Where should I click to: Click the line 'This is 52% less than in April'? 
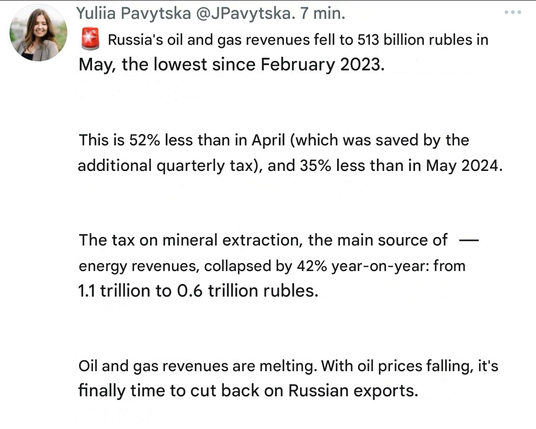coord(274,140)
